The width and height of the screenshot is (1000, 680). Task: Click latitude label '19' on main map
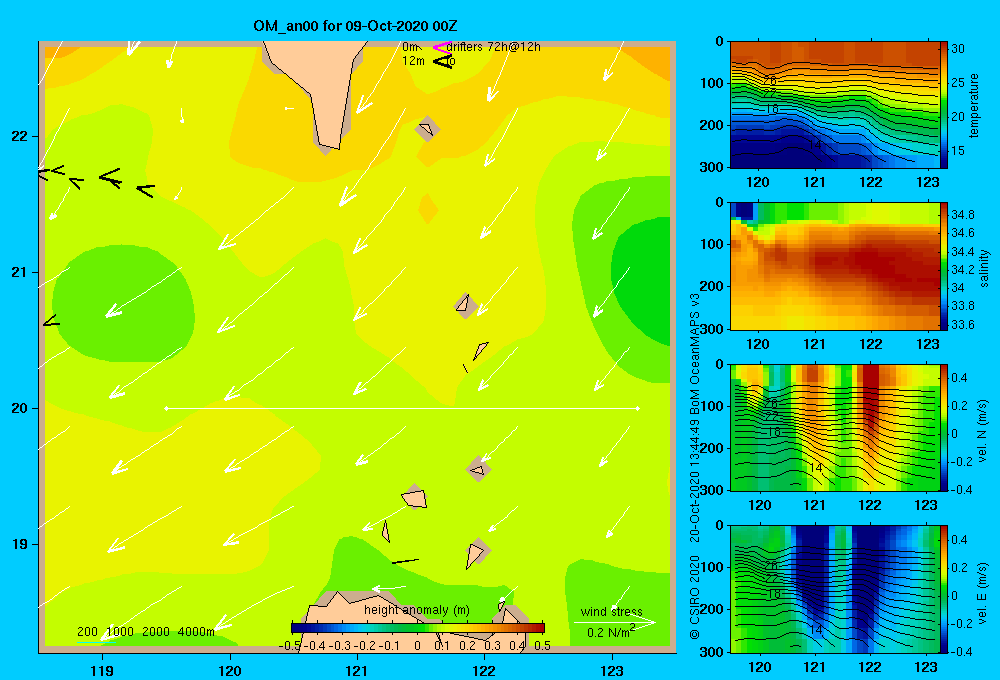coord(20,544)
